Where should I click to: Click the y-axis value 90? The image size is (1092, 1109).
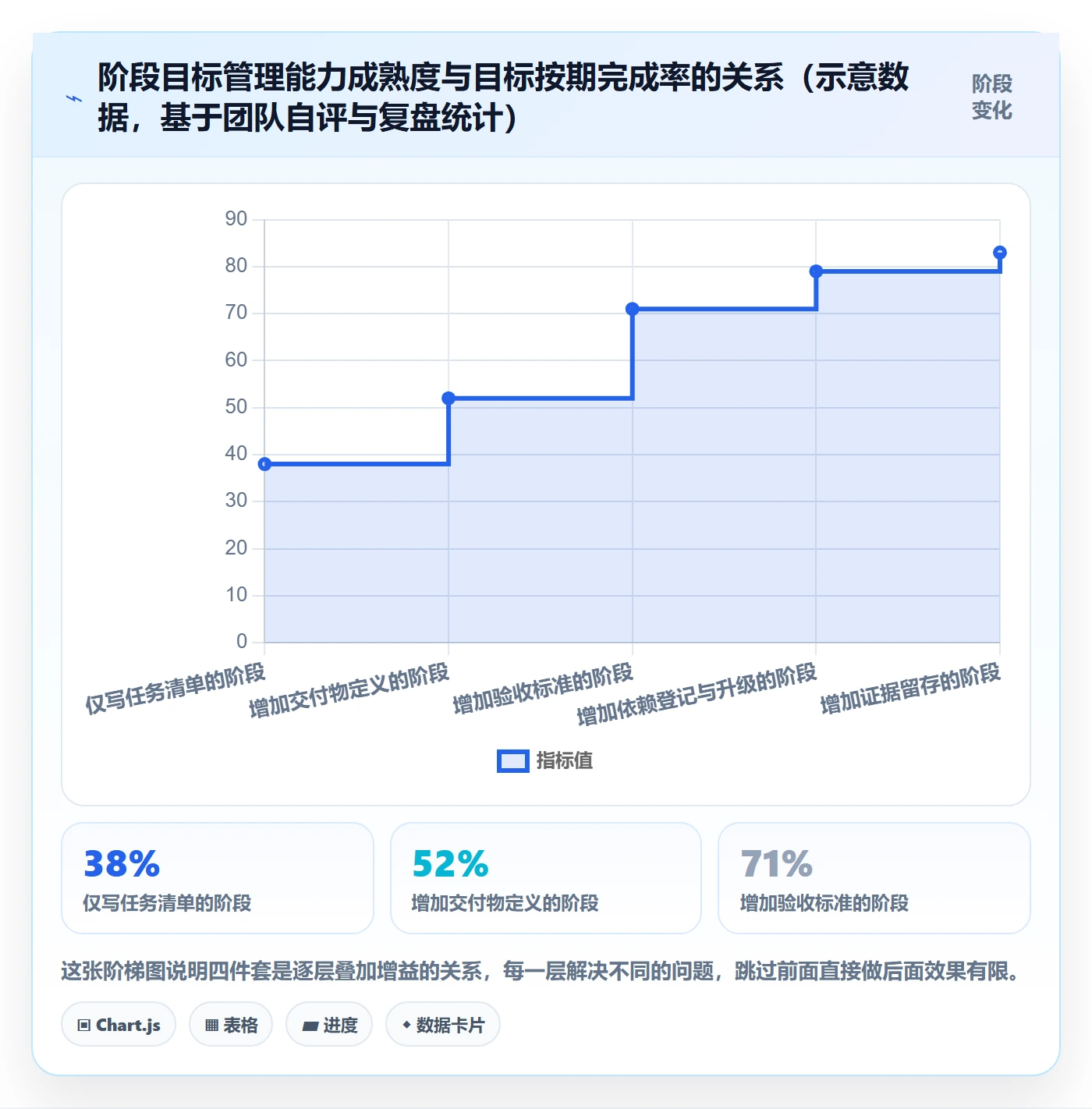click(x=236, y=219)
